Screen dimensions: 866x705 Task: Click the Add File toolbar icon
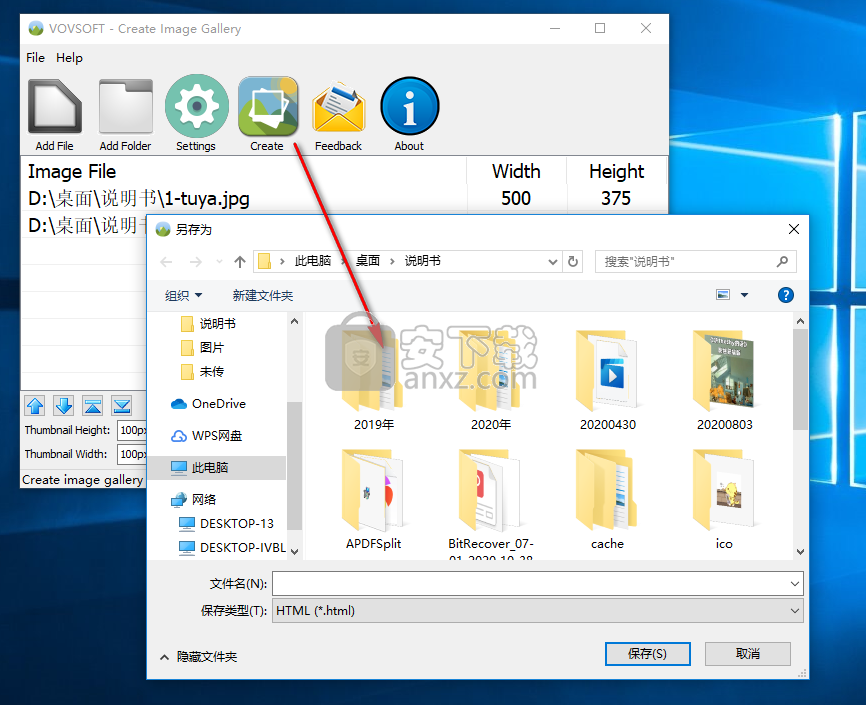55,106
